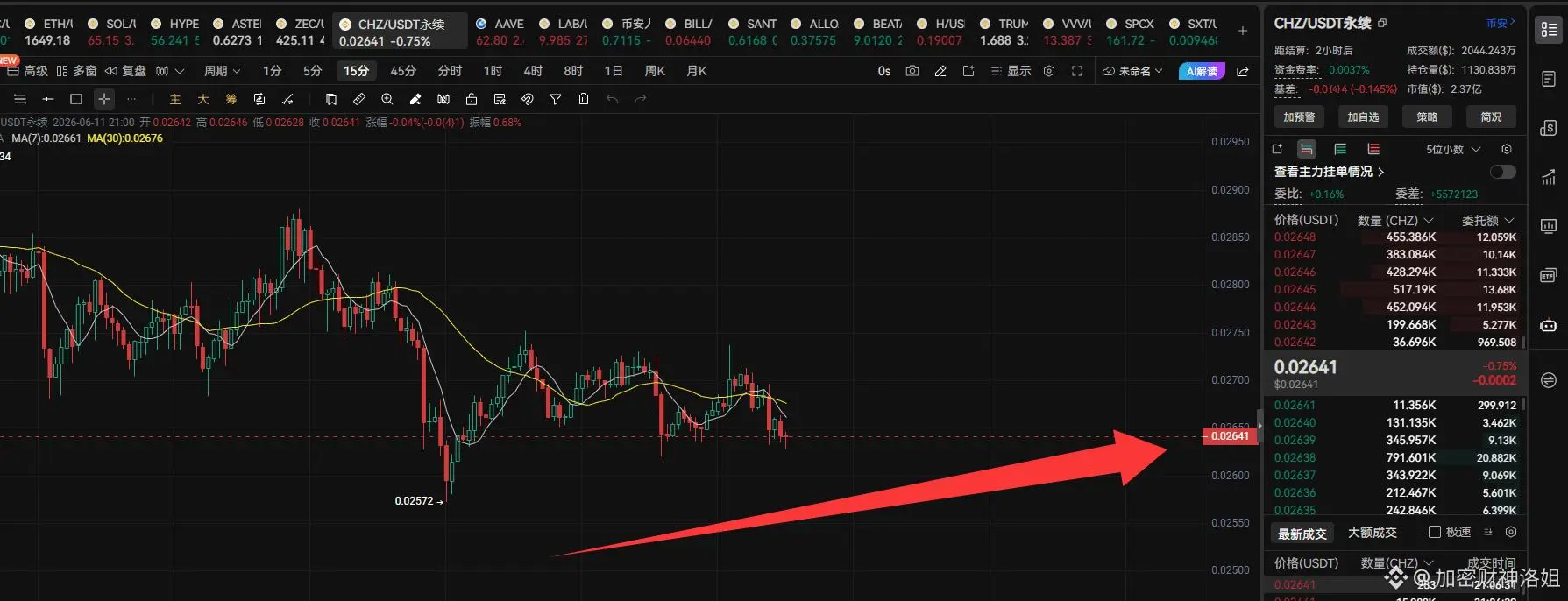Image resolution: width=1568 pixels, height=601 pixels.
Task: Select the ruler measure tool
Action: coord(359,99)
